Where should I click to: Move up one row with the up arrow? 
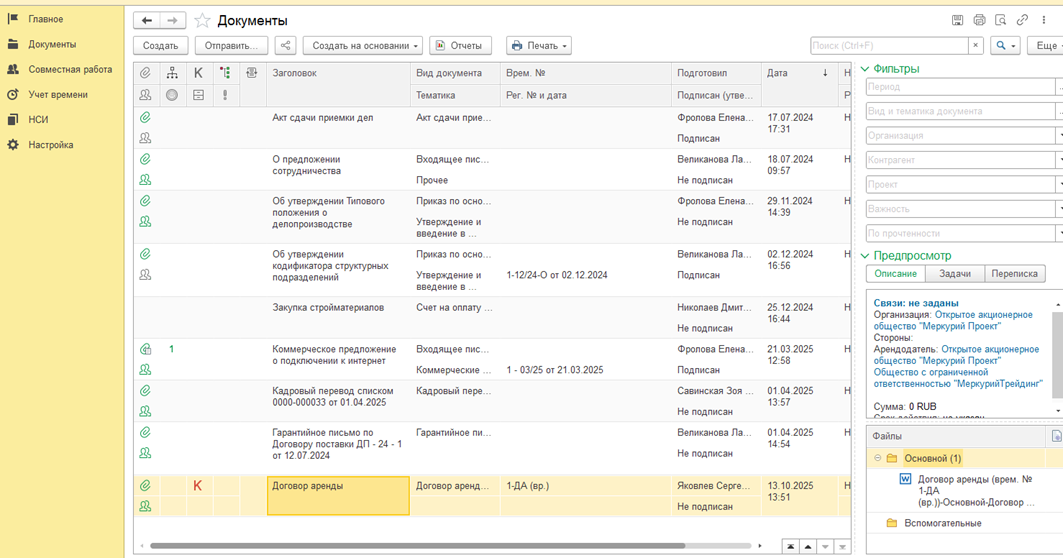pyautogui.click(x=808, y=546)
